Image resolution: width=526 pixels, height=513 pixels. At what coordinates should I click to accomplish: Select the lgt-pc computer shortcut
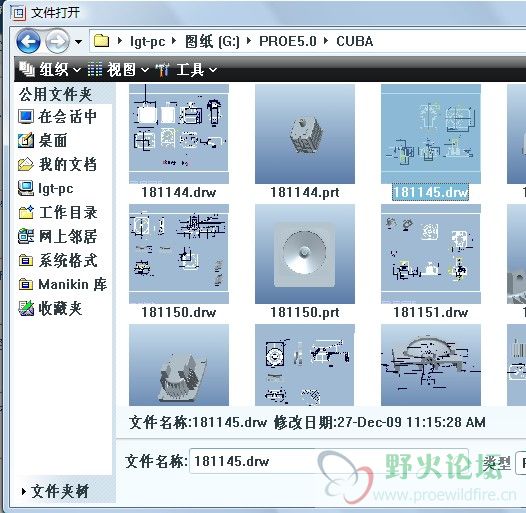click(x=46, y=189)
